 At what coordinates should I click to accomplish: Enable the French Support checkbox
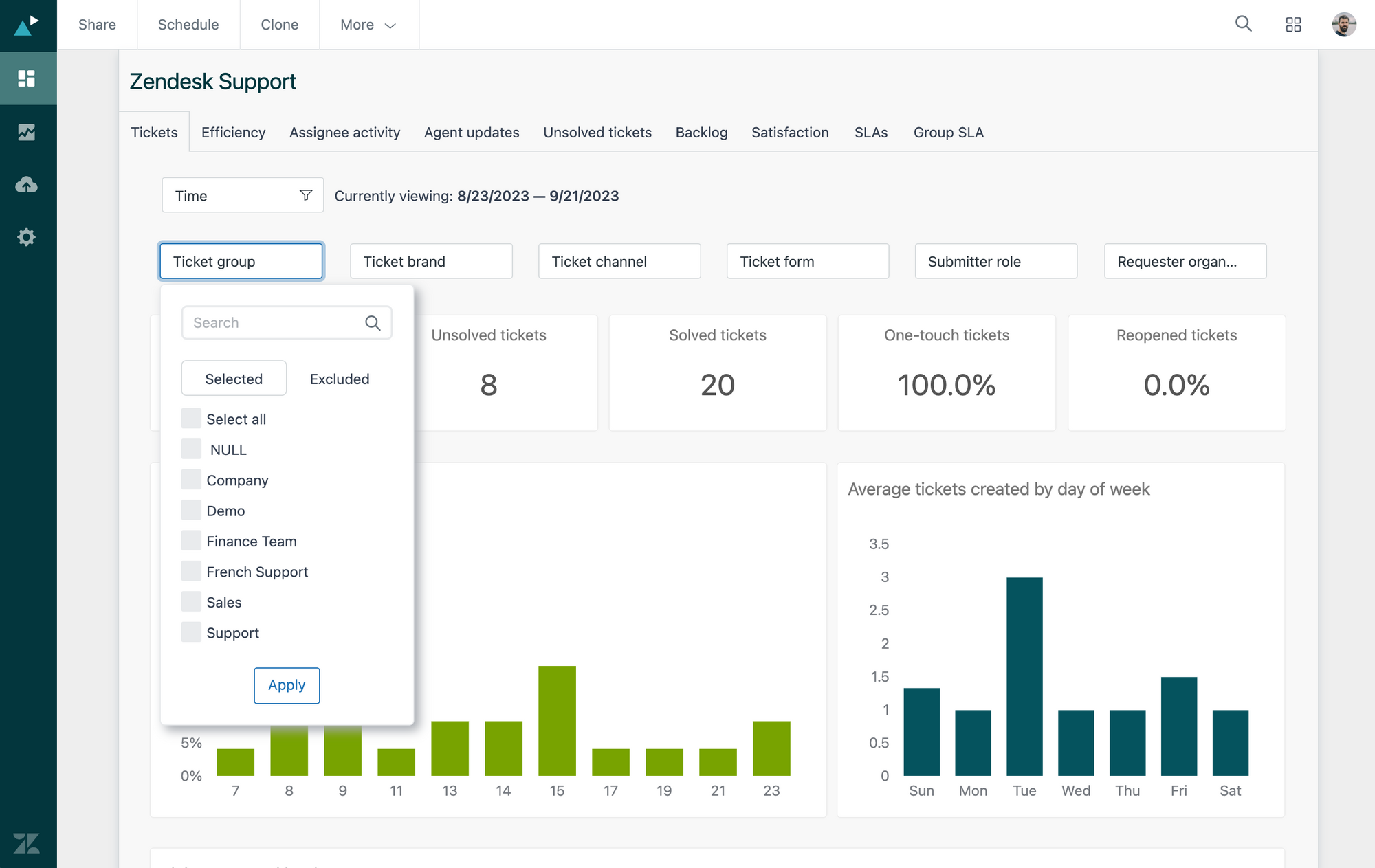coord(191,571)
